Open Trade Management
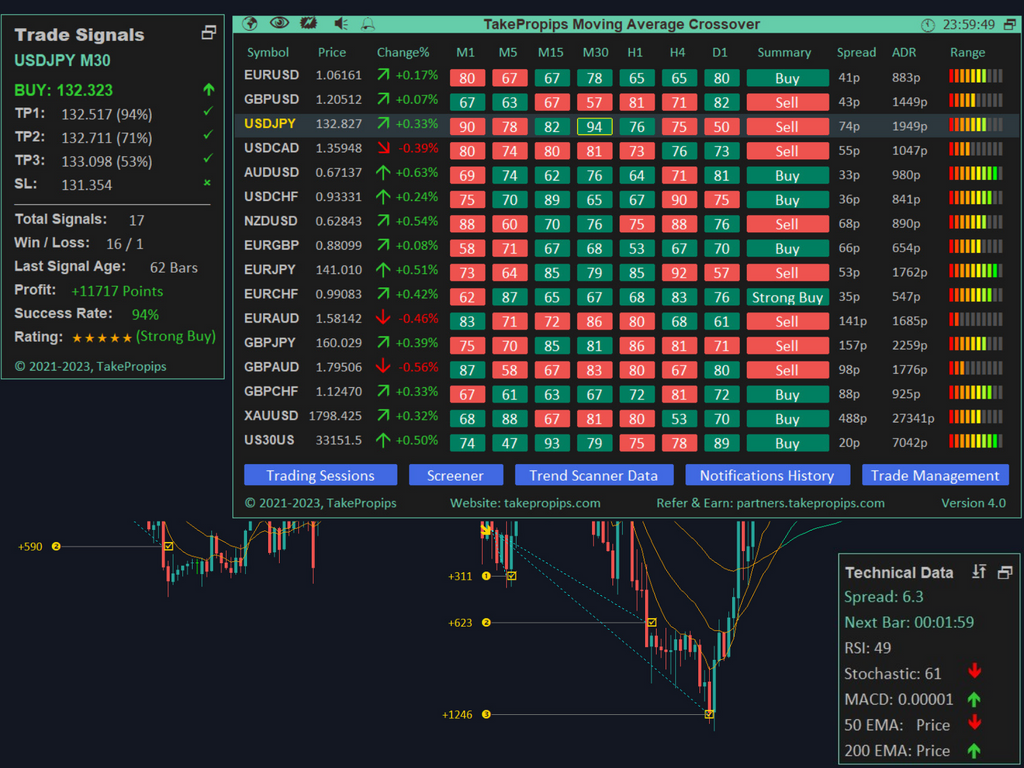This screenshot has width=1024, height=768. 935,475
